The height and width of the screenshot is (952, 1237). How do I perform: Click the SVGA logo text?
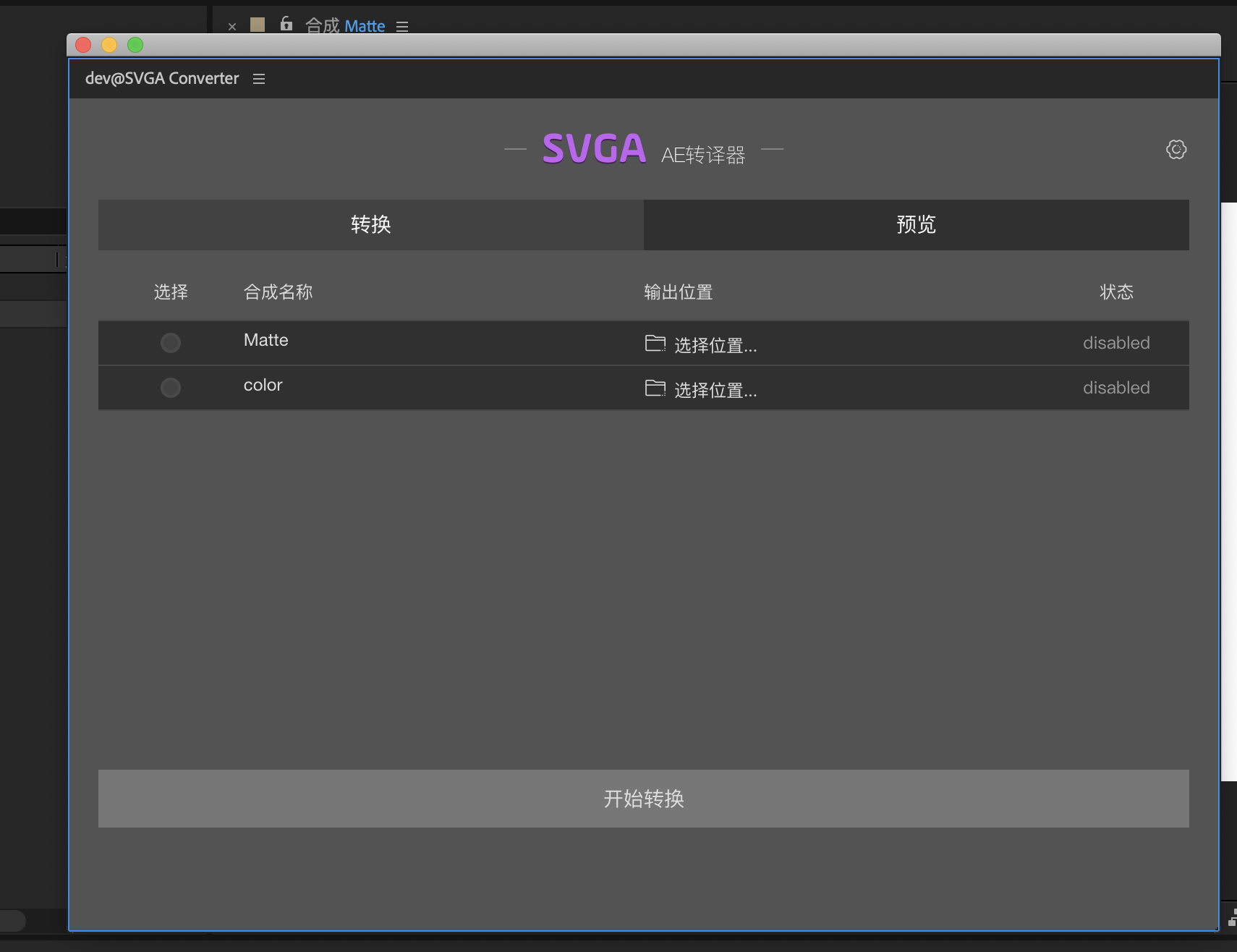coord(594,149)
